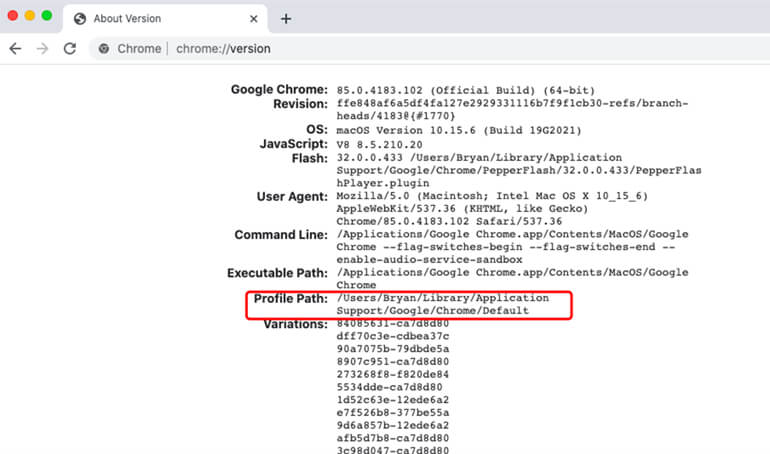770x454 pixels.
Task: Click the Revision hash starting ffe848af
Action: [x=512, y=103]
